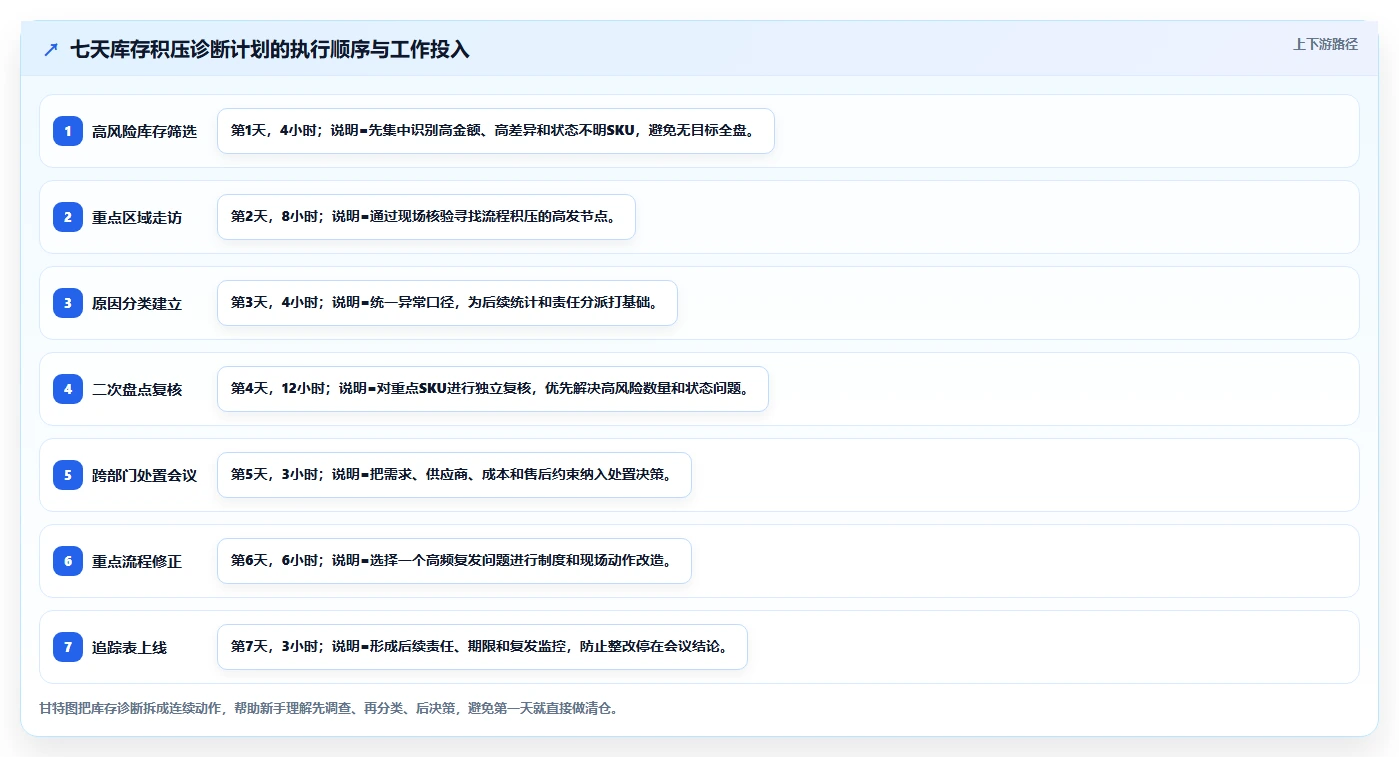This screenshot has width=1399, height=757.
Task: Click the footer note starting with 甘特图把库存诊断
Action: (329, 708)
